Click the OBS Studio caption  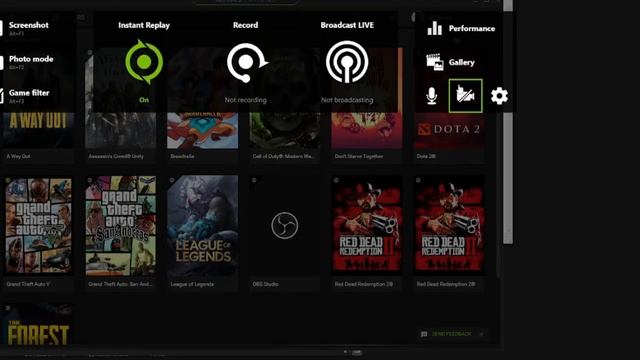pos(265,284)
